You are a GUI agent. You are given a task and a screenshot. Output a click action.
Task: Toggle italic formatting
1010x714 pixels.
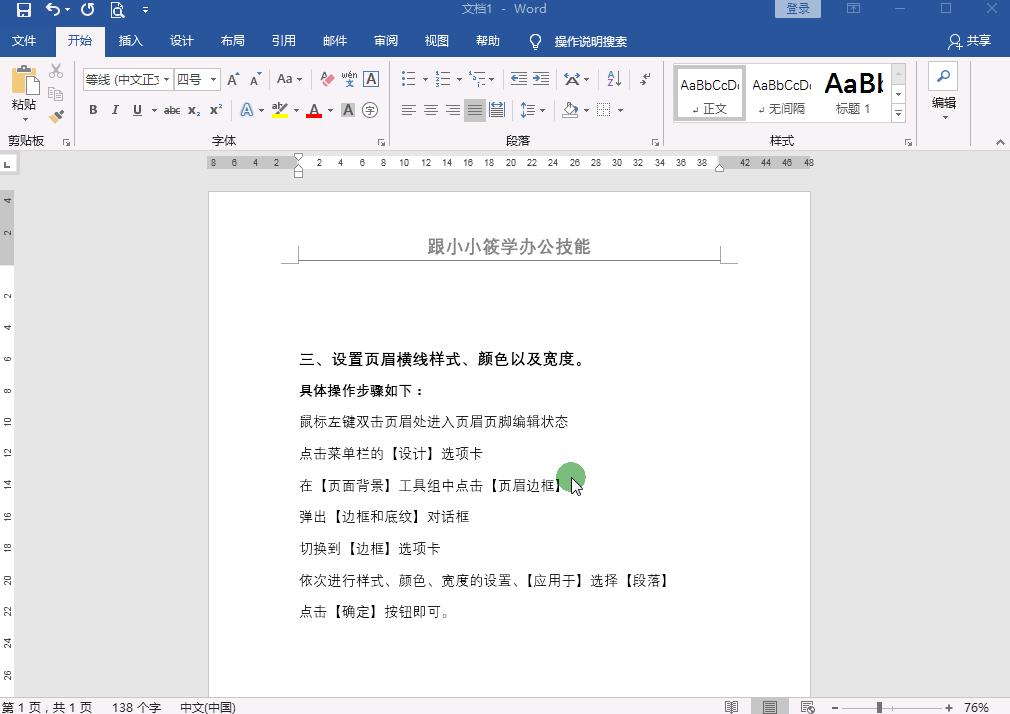click(116, 110)
